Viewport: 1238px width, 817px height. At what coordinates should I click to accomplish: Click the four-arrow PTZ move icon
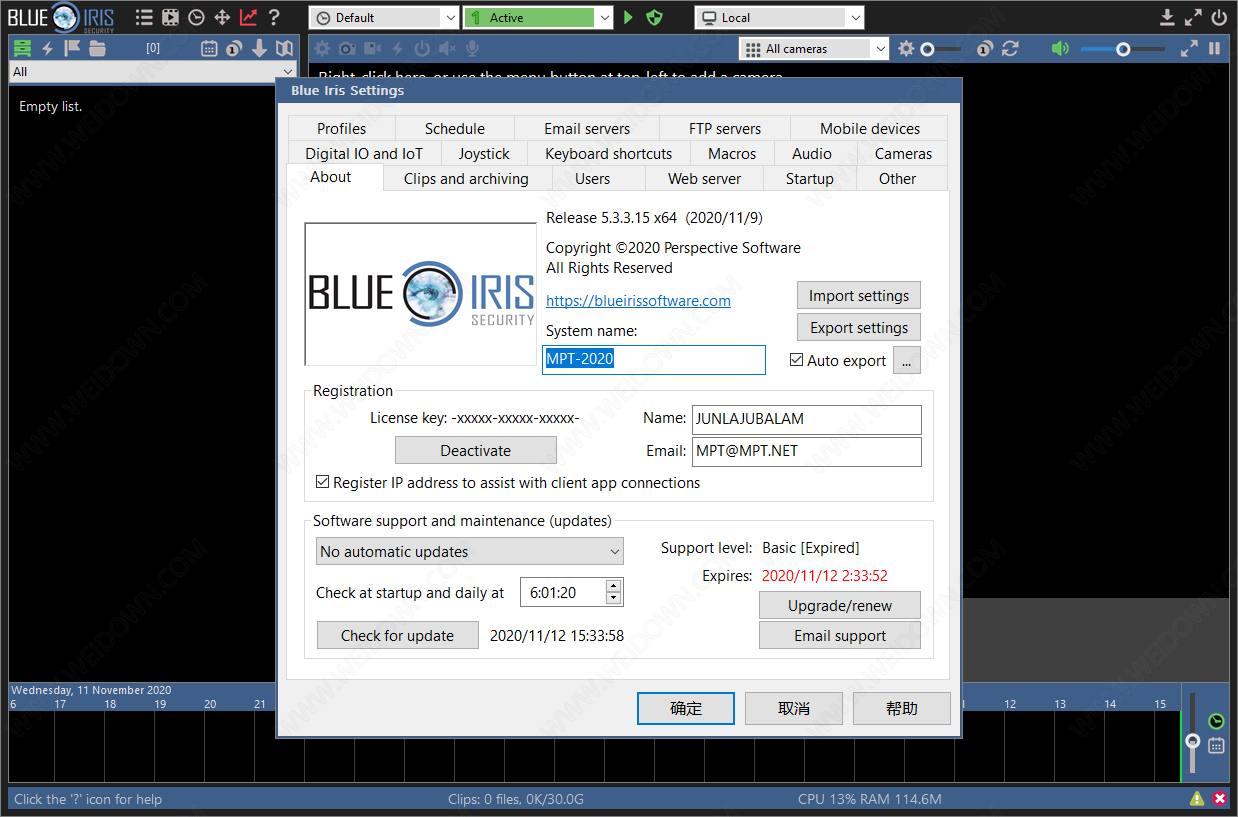pos(222,17)
